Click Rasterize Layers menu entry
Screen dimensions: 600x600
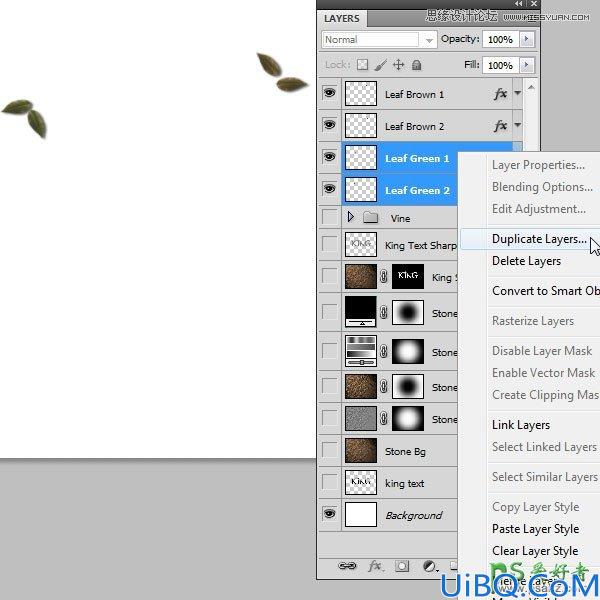pyautogui.click(x=533, y=321)
